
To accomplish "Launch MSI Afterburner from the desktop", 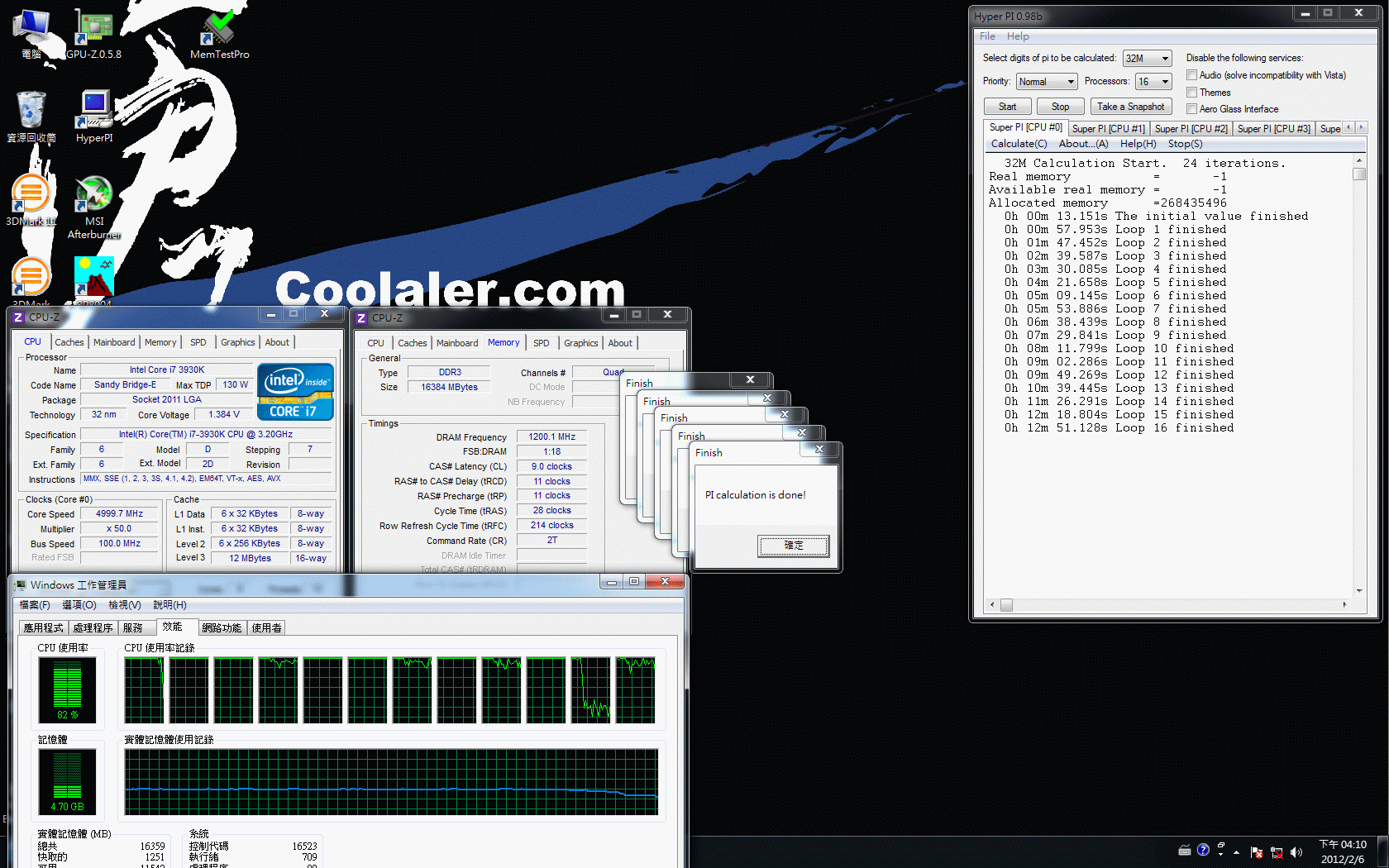I will click(x=94, y=207).
